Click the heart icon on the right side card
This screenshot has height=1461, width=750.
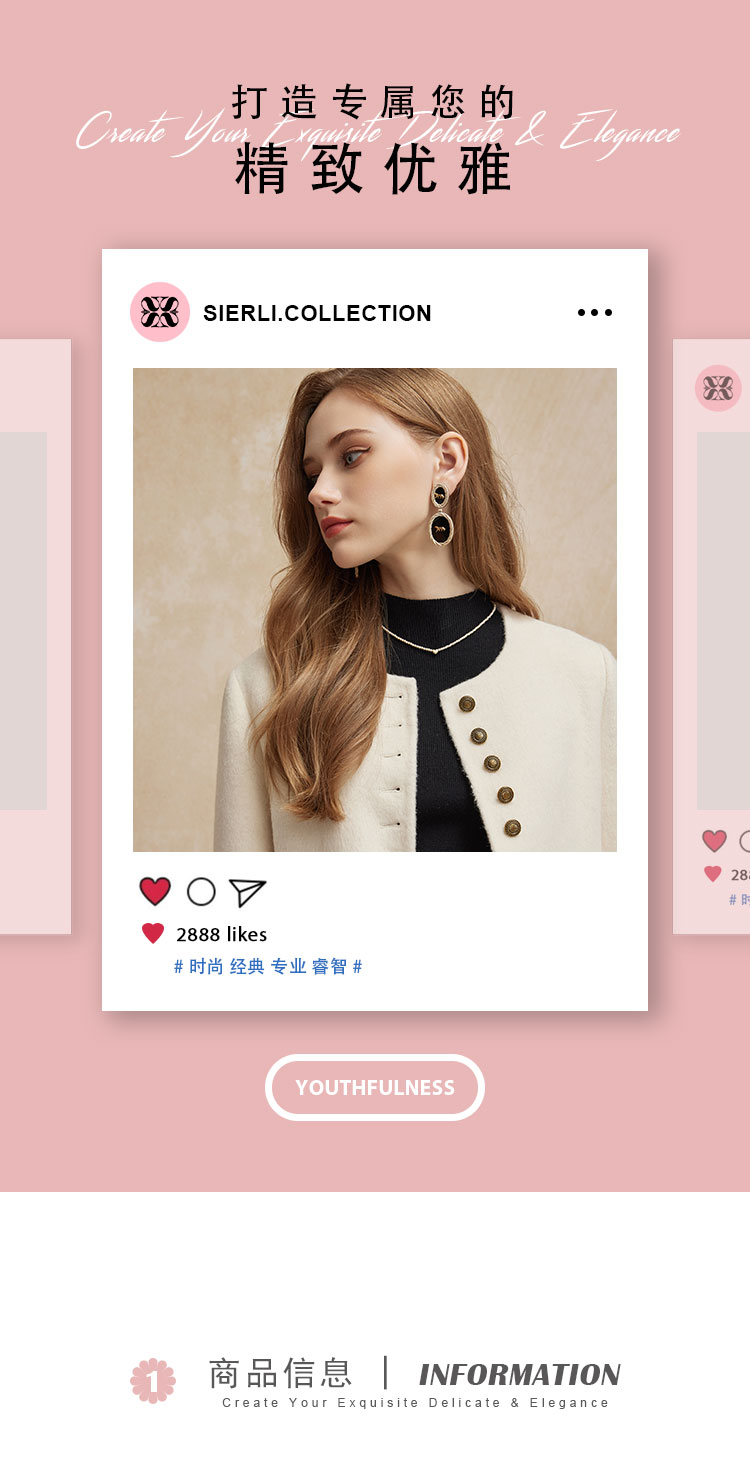pos(714,841)
